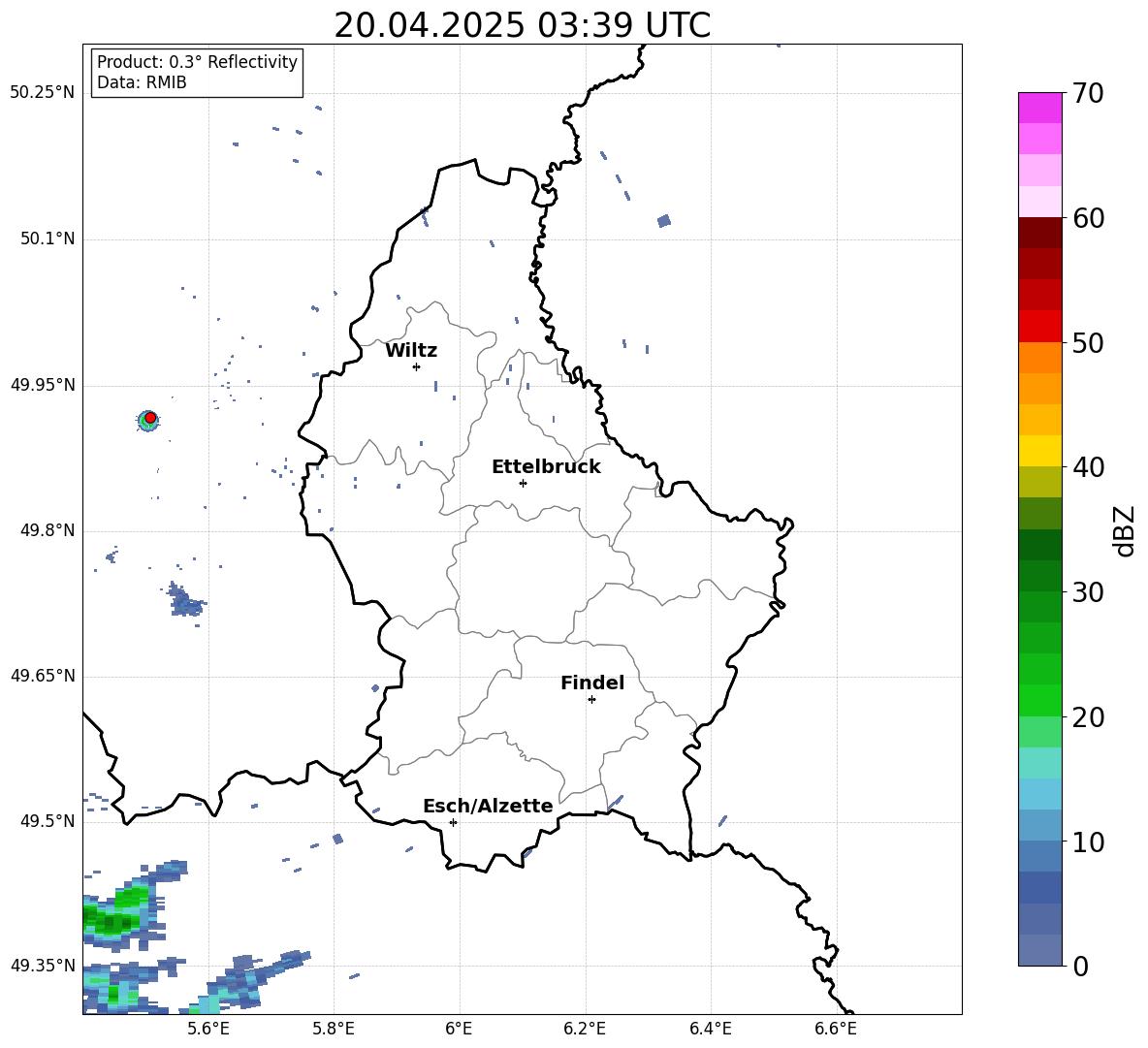The image size is (1148, 1048).
Task: Click the colorbar label 70
Action: (1088, 94)
